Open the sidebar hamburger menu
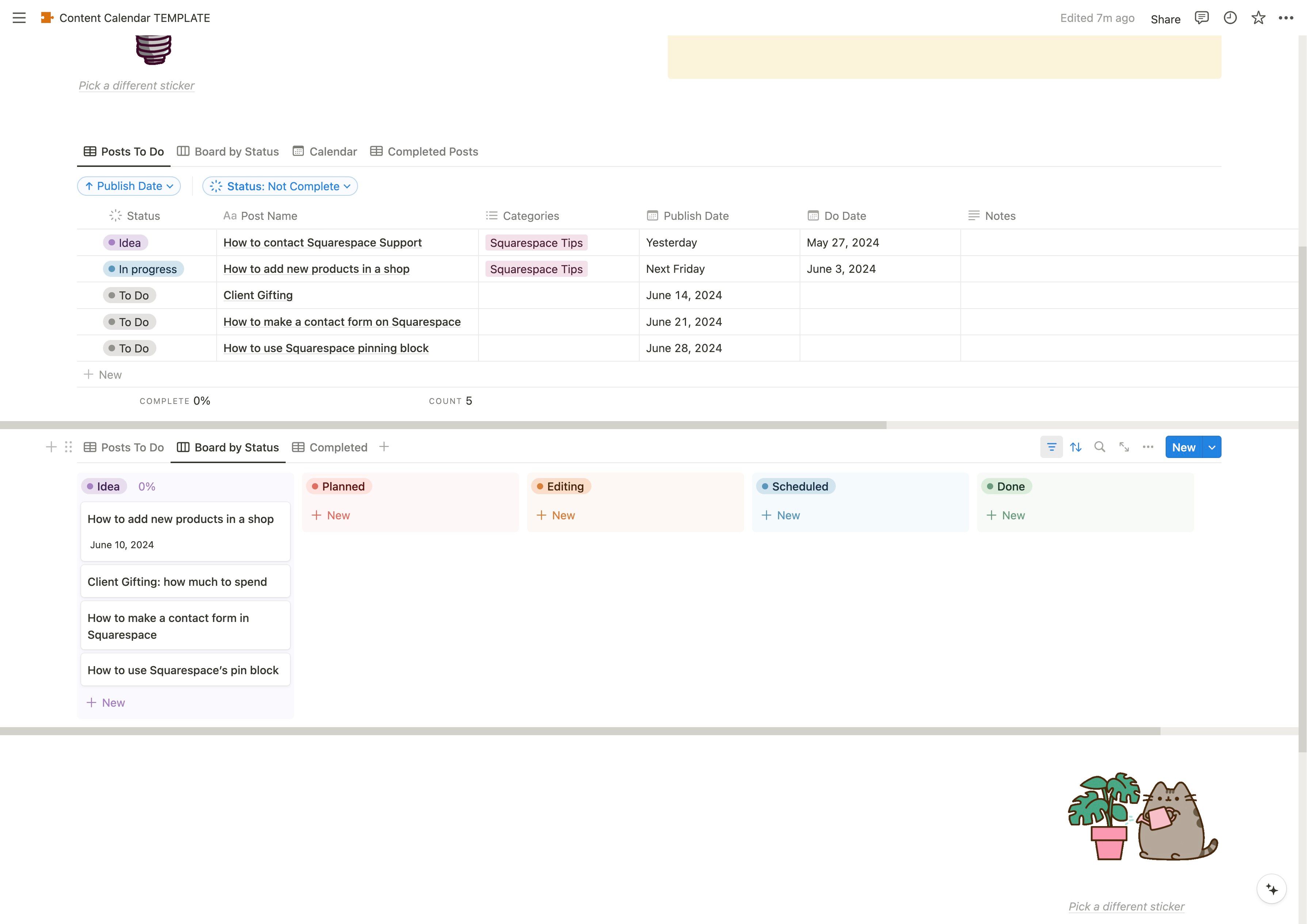 [x=19, y=18]
